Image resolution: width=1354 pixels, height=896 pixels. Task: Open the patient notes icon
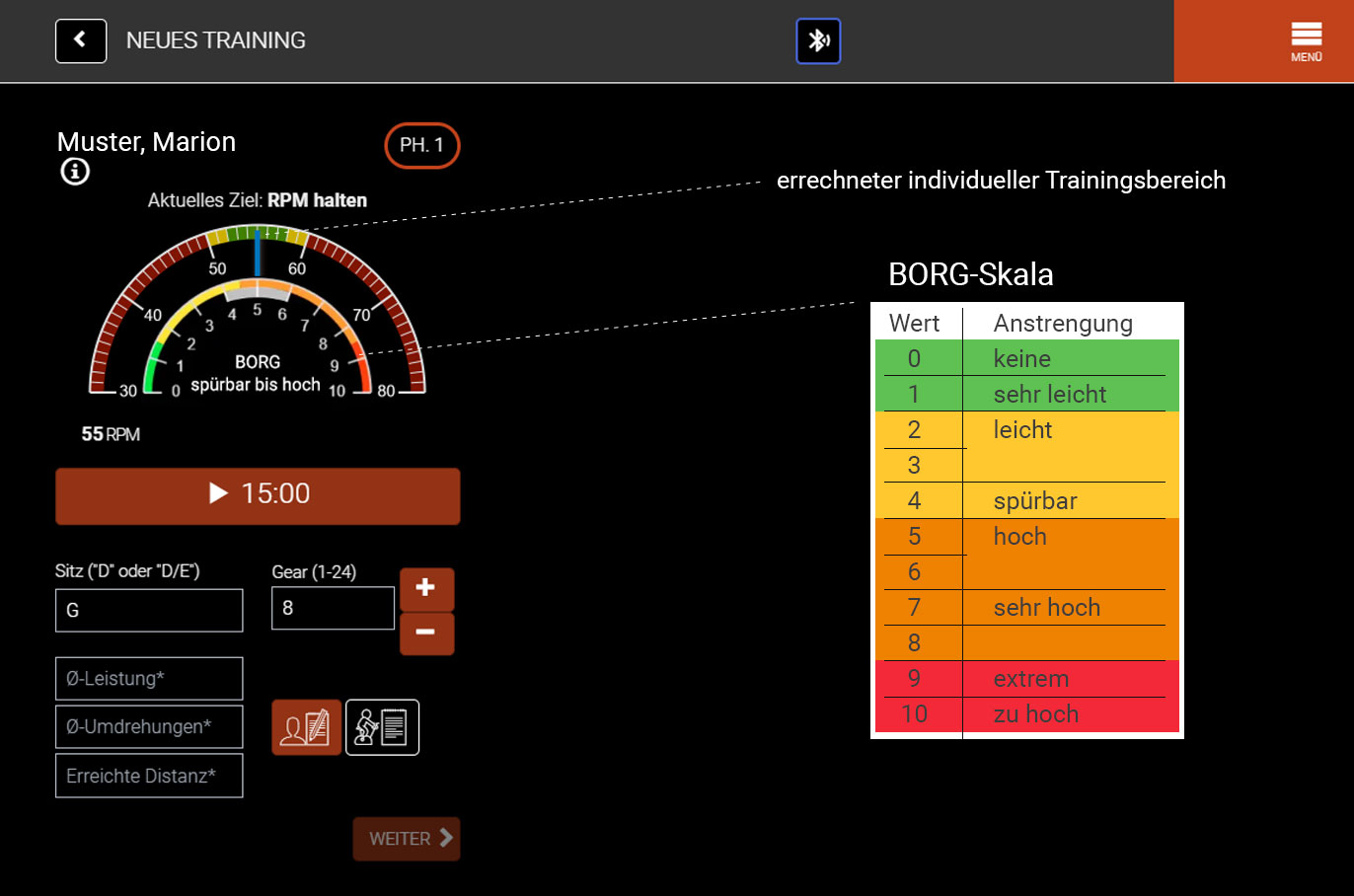point(306,727)
